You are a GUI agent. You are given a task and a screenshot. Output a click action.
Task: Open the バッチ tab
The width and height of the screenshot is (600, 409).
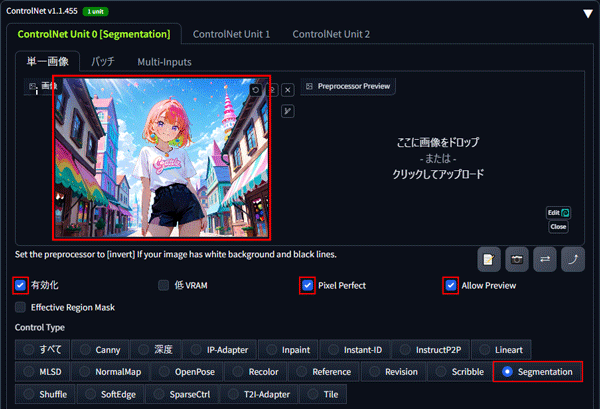[x=102, y=62]
